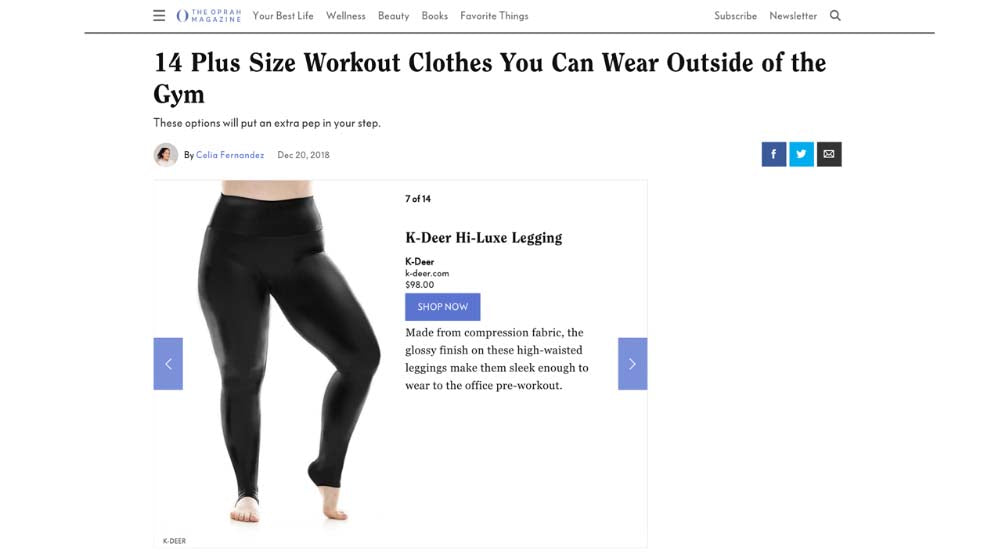Image resolution: width=1000 pixels, height=560 pixels.
Task: Click the Subscribe link
Action: pyautogui.click(x=735, y=16)
